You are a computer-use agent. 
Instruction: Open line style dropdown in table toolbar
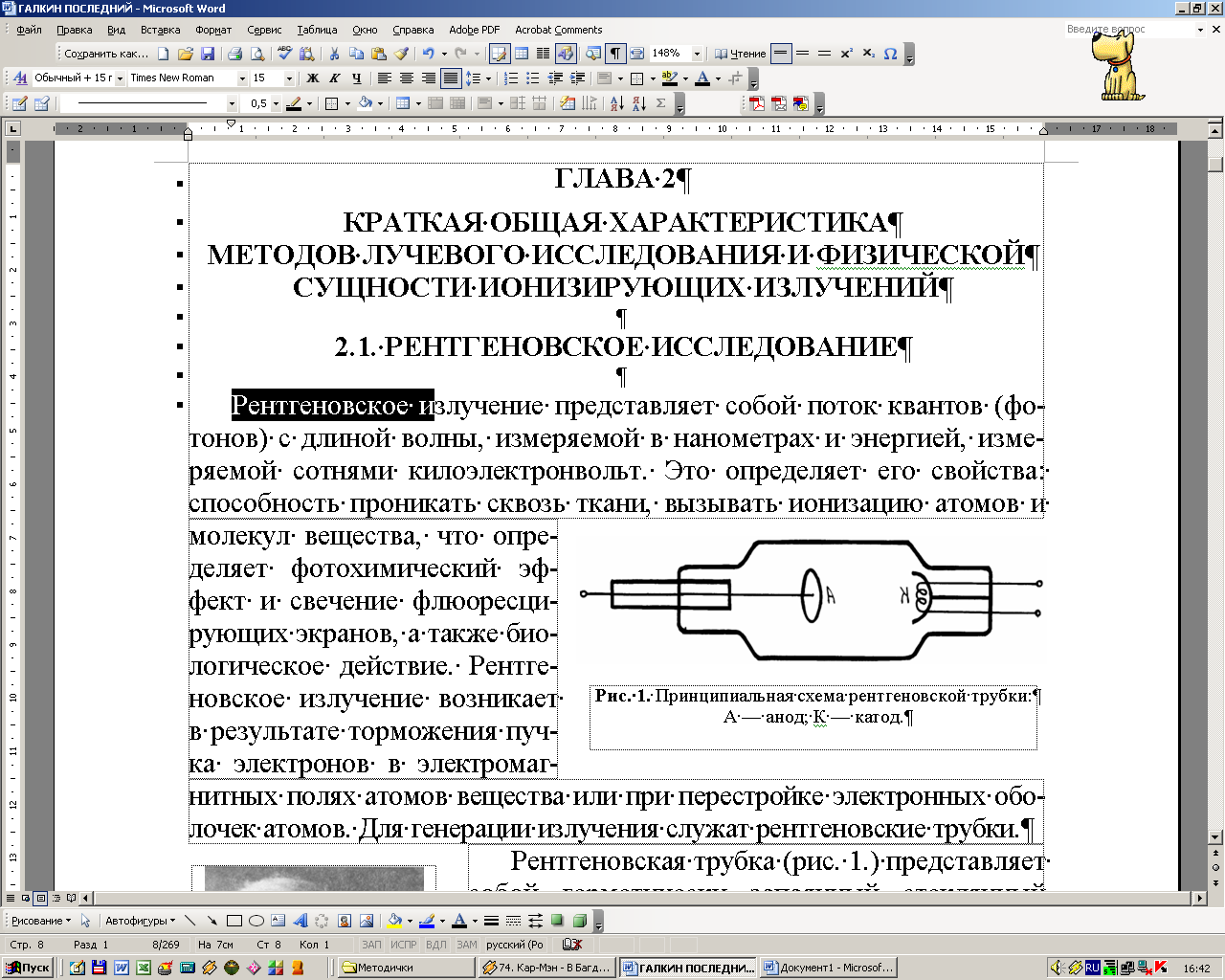232,103
